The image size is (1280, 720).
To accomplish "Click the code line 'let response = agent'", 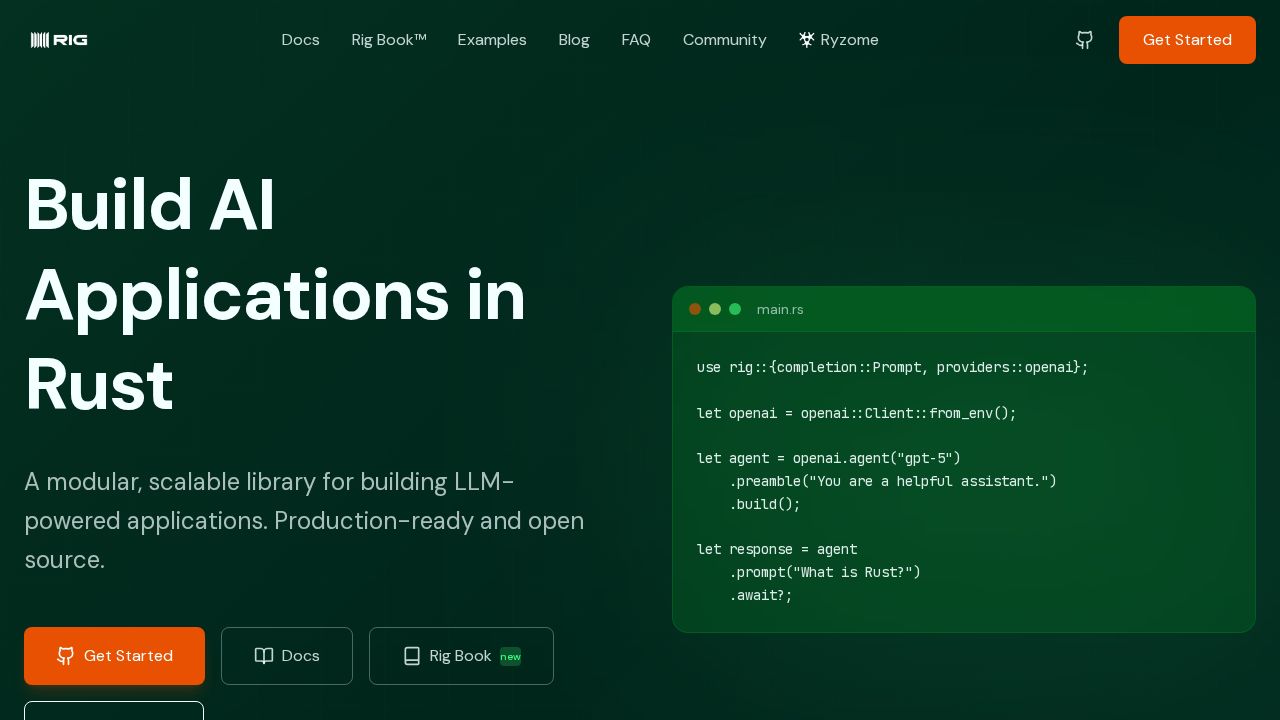I will coord(777,549).
